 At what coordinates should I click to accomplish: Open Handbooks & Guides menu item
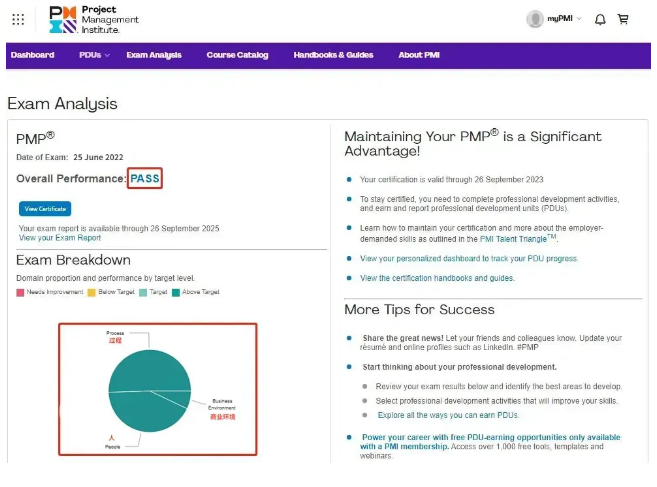333,55
